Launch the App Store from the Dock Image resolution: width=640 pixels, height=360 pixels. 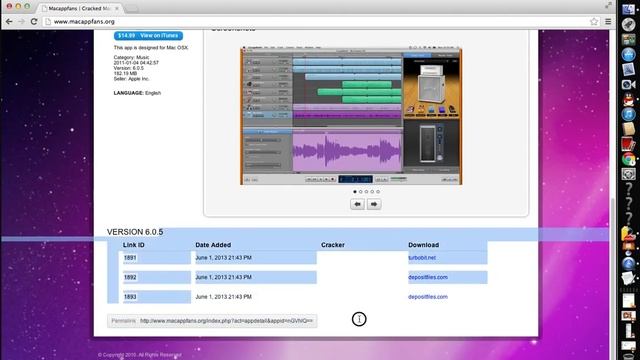click(629, 54)
